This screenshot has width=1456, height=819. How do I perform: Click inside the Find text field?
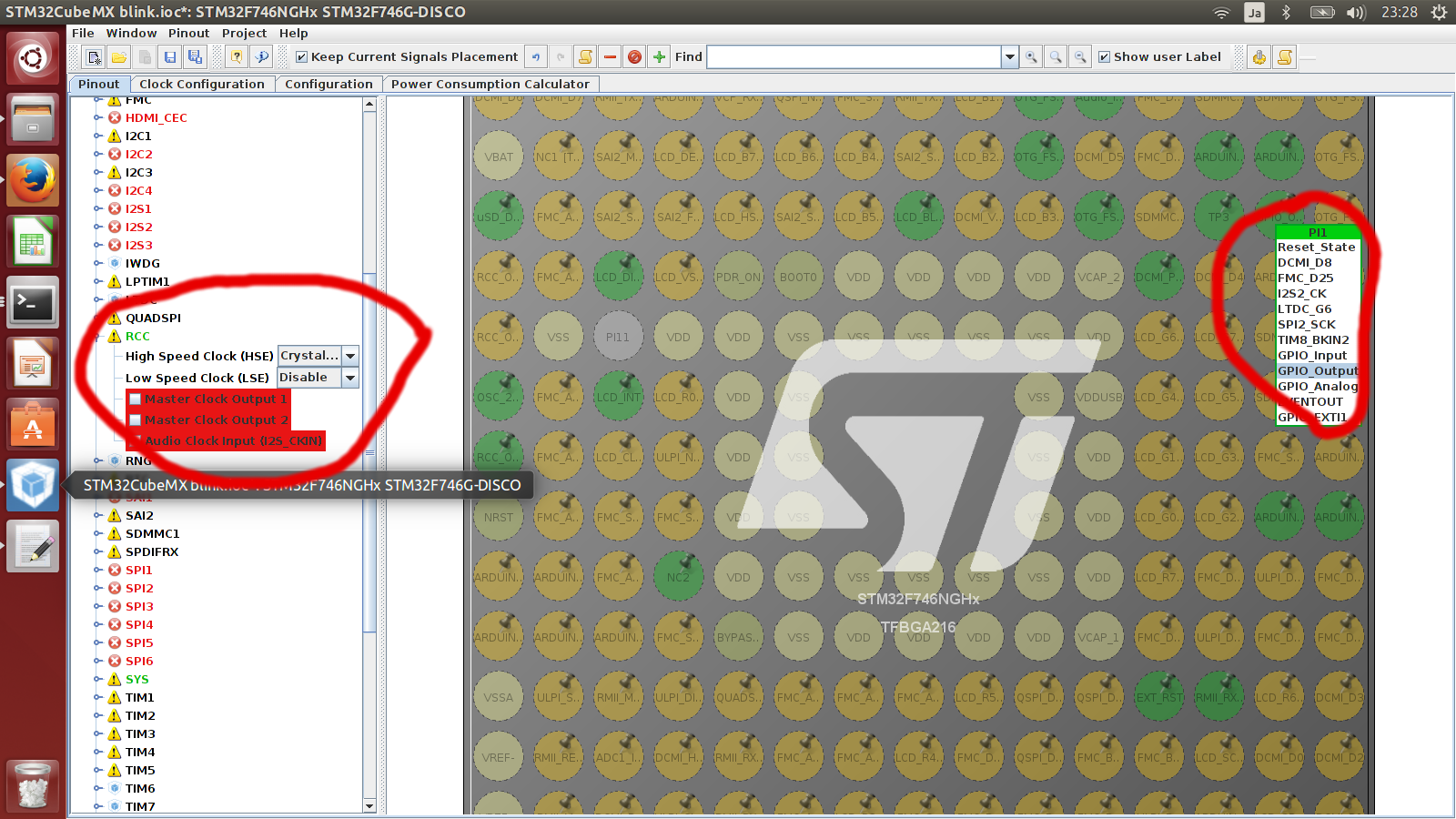click(854, 57)
